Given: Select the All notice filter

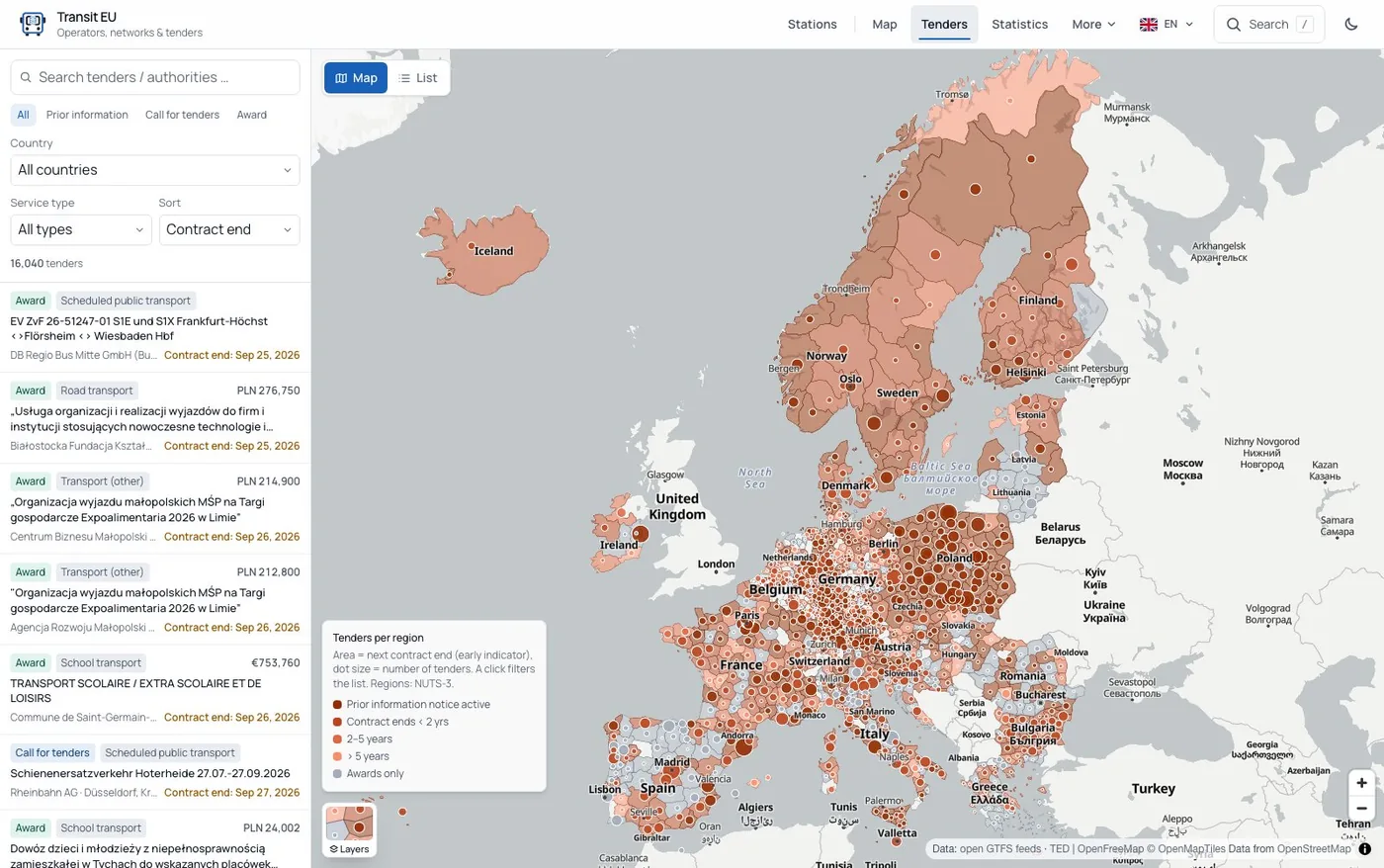Looking at the screenshot, I should pos(24,115).
